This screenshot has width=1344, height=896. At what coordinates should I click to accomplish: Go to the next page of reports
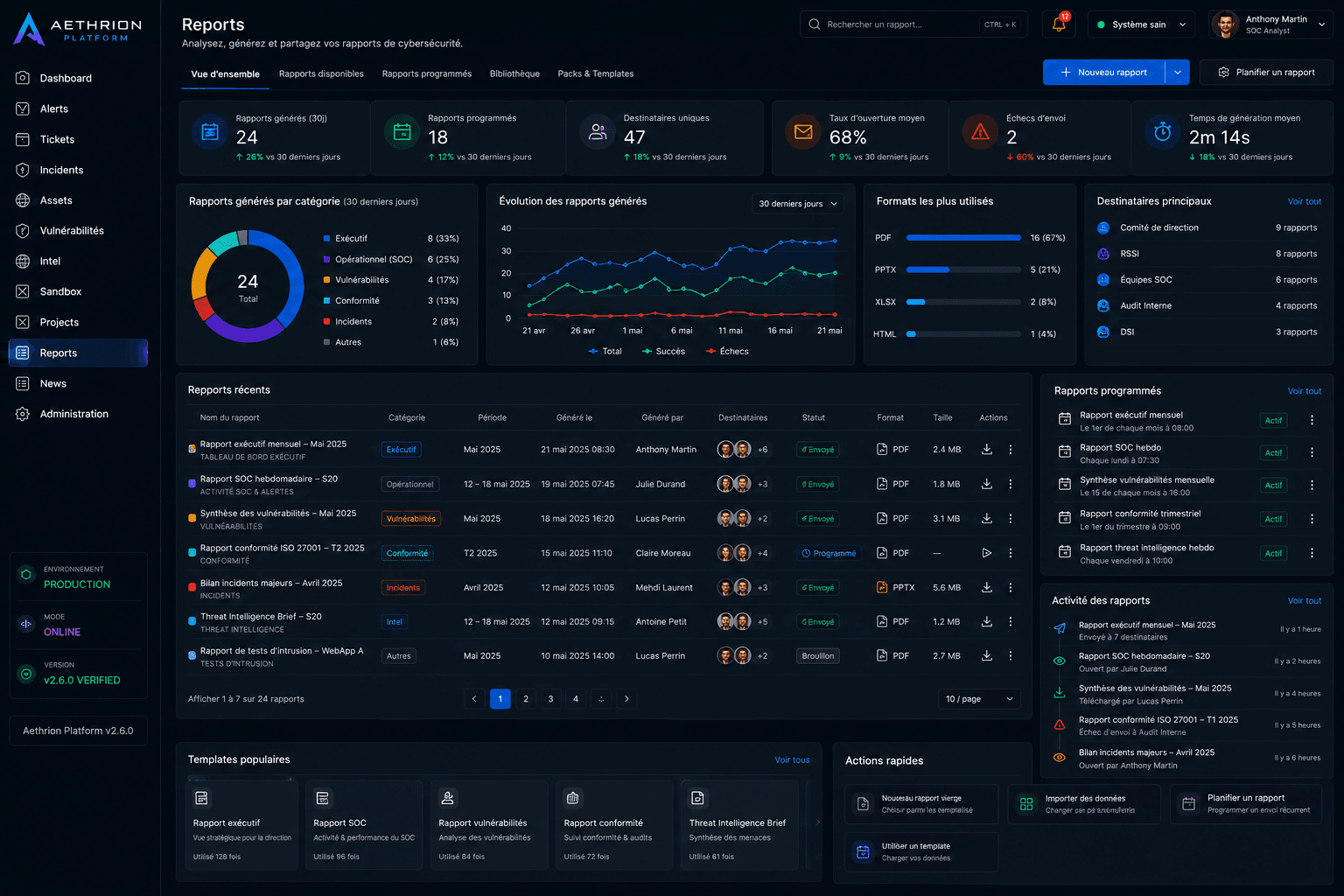pyautogui.click(x=626, y=699)
